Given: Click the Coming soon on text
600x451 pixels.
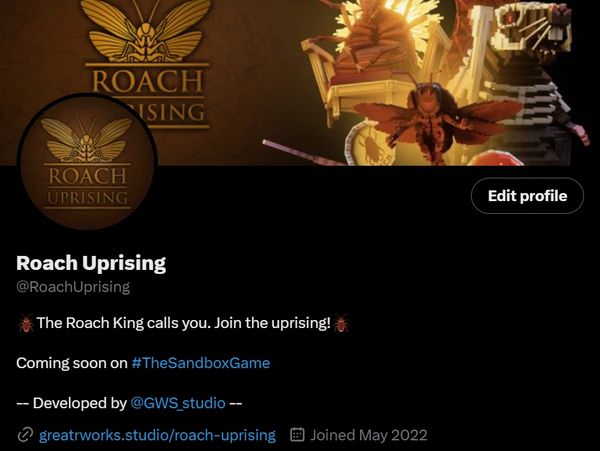Looking at the screenshot, I should (72, 363).
